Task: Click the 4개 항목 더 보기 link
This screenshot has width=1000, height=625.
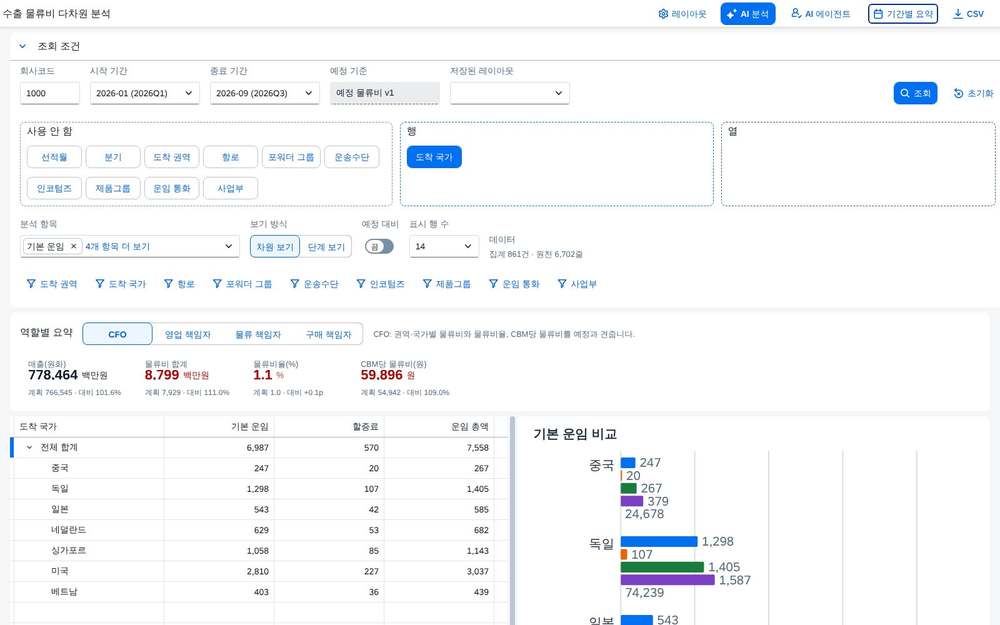Action: point(117,246)
